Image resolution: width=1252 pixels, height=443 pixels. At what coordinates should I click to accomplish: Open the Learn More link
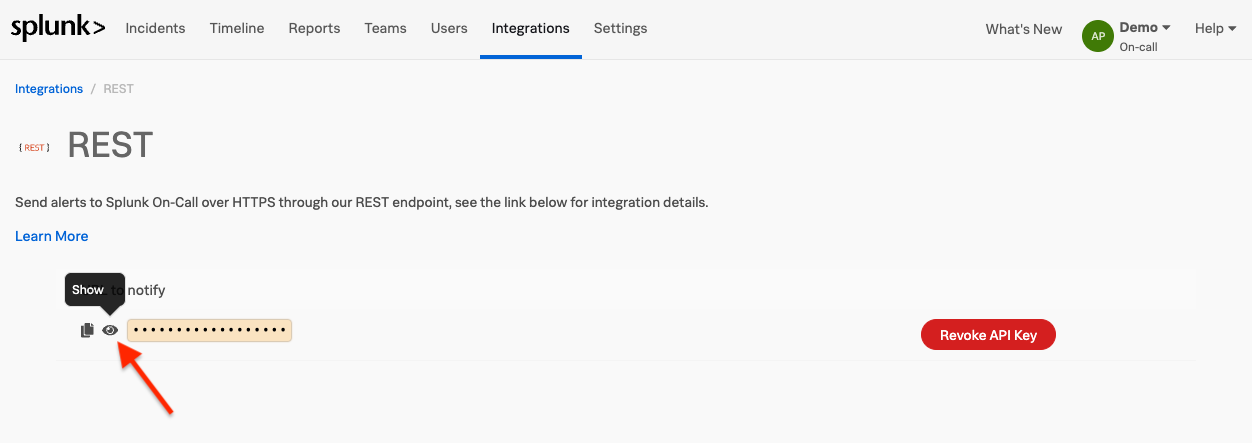pos(52,236)
